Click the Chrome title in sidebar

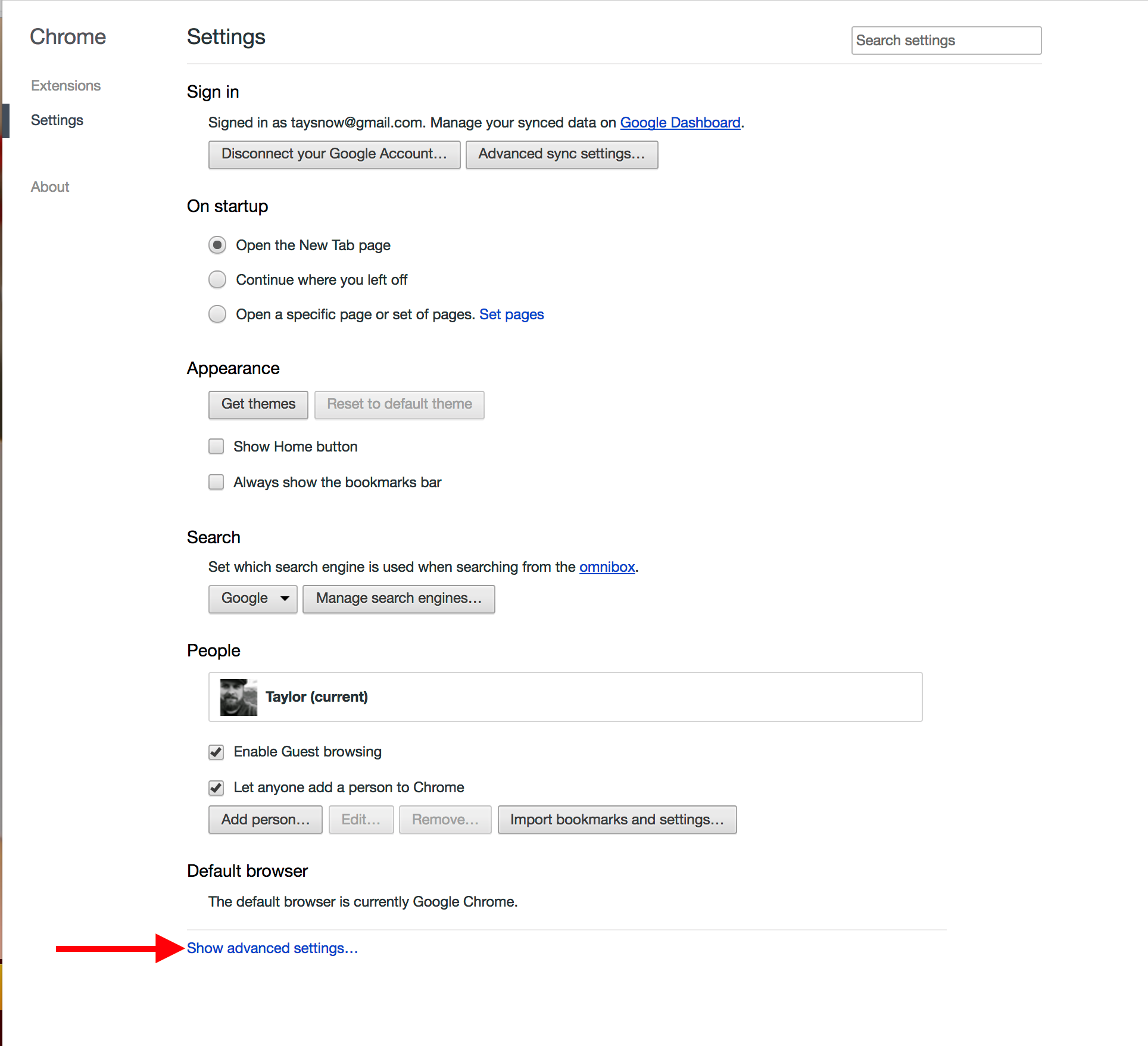[68, 37]
